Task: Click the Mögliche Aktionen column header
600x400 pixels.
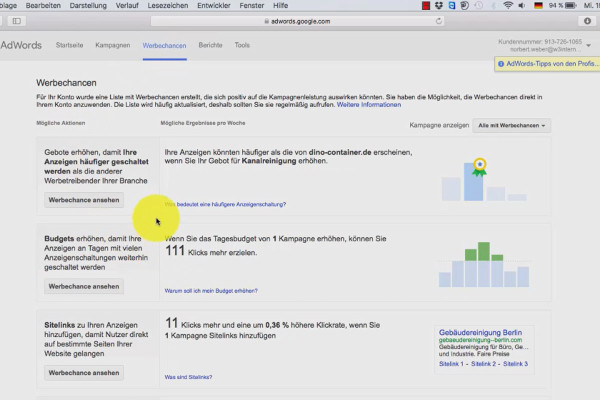Action: point(60,123)
